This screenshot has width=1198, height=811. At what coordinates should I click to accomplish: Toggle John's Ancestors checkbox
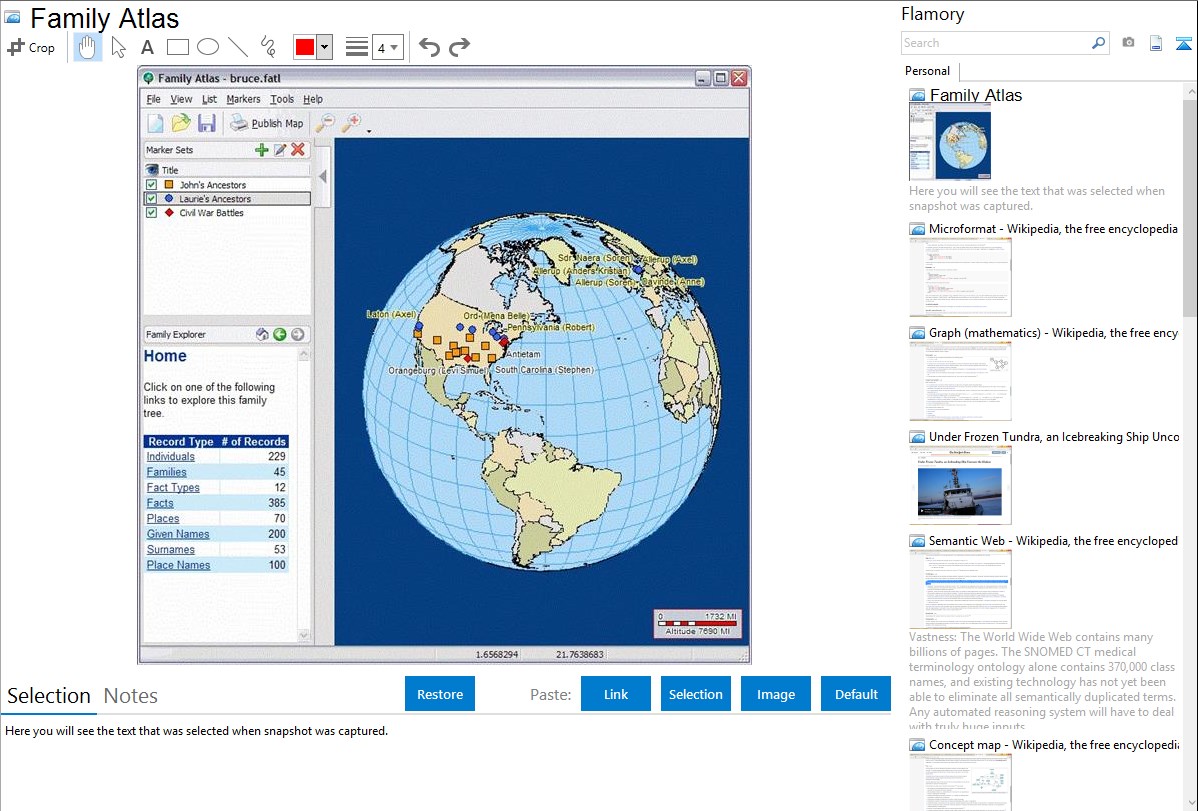[151, 185]
